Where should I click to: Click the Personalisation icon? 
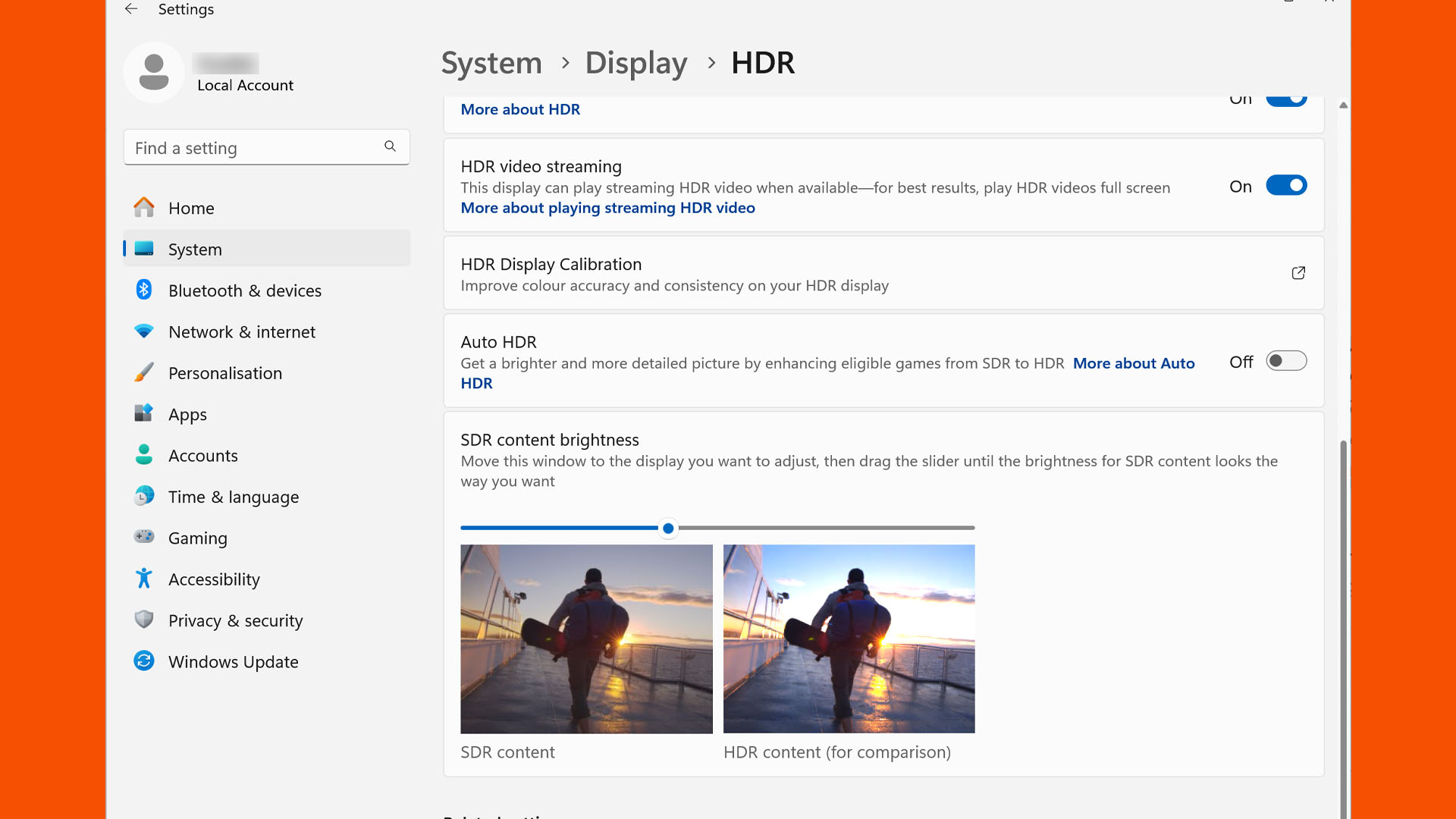(144, 373)
